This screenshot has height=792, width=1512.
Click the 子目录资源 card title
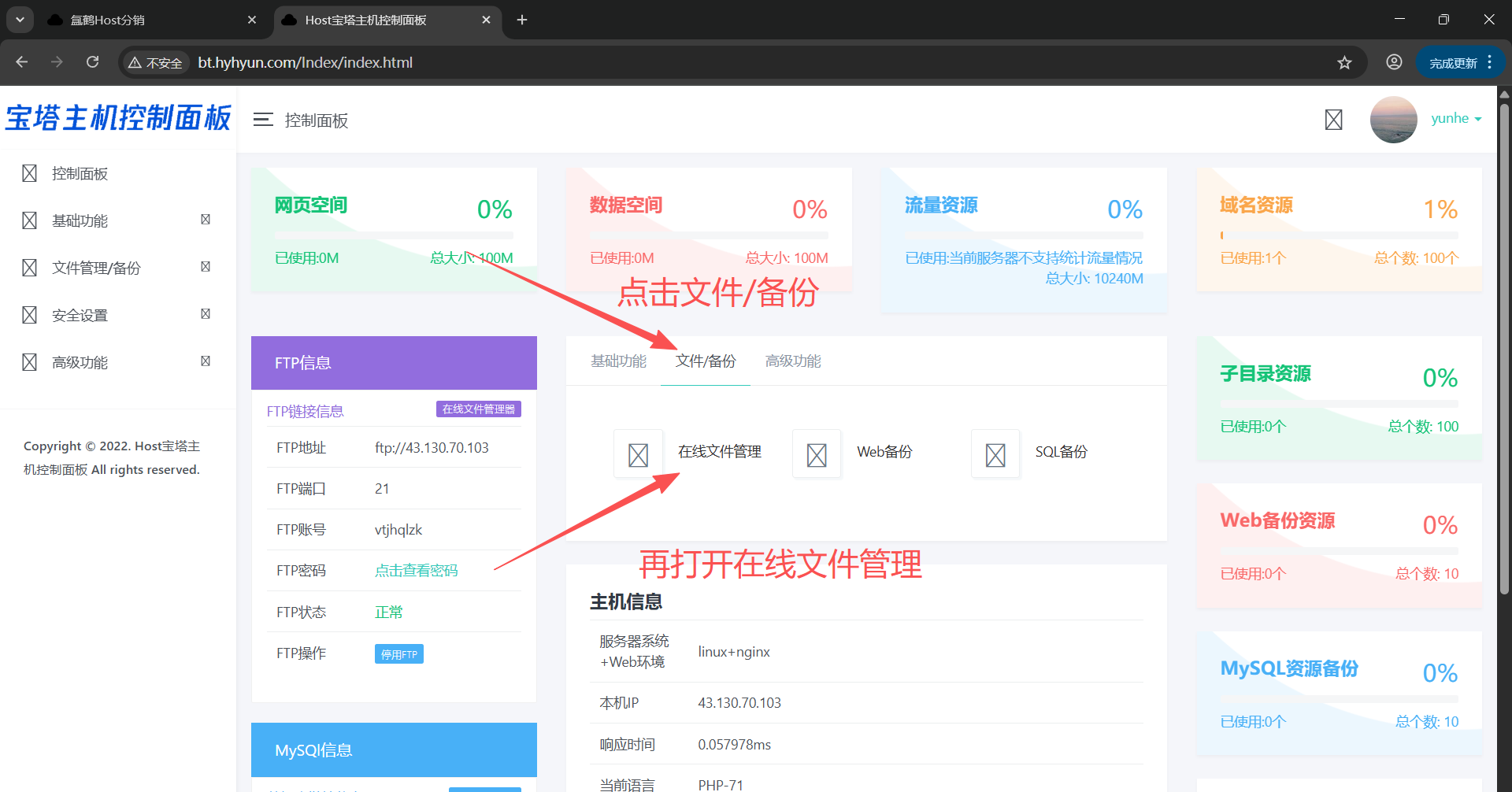coord(1266,374)
